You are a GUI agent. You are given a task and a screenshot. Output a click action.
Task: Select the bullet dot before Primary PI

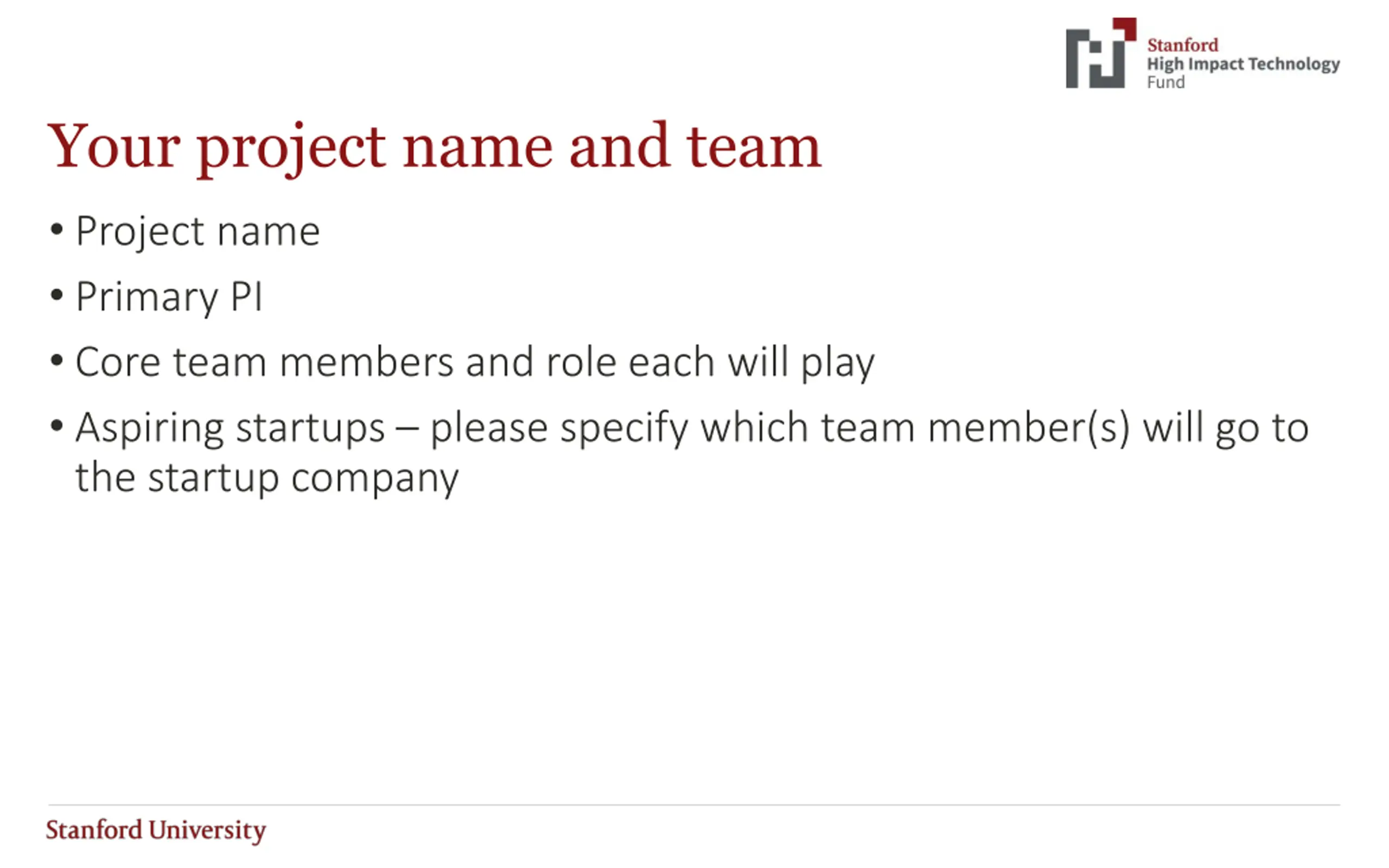point(56,295)
